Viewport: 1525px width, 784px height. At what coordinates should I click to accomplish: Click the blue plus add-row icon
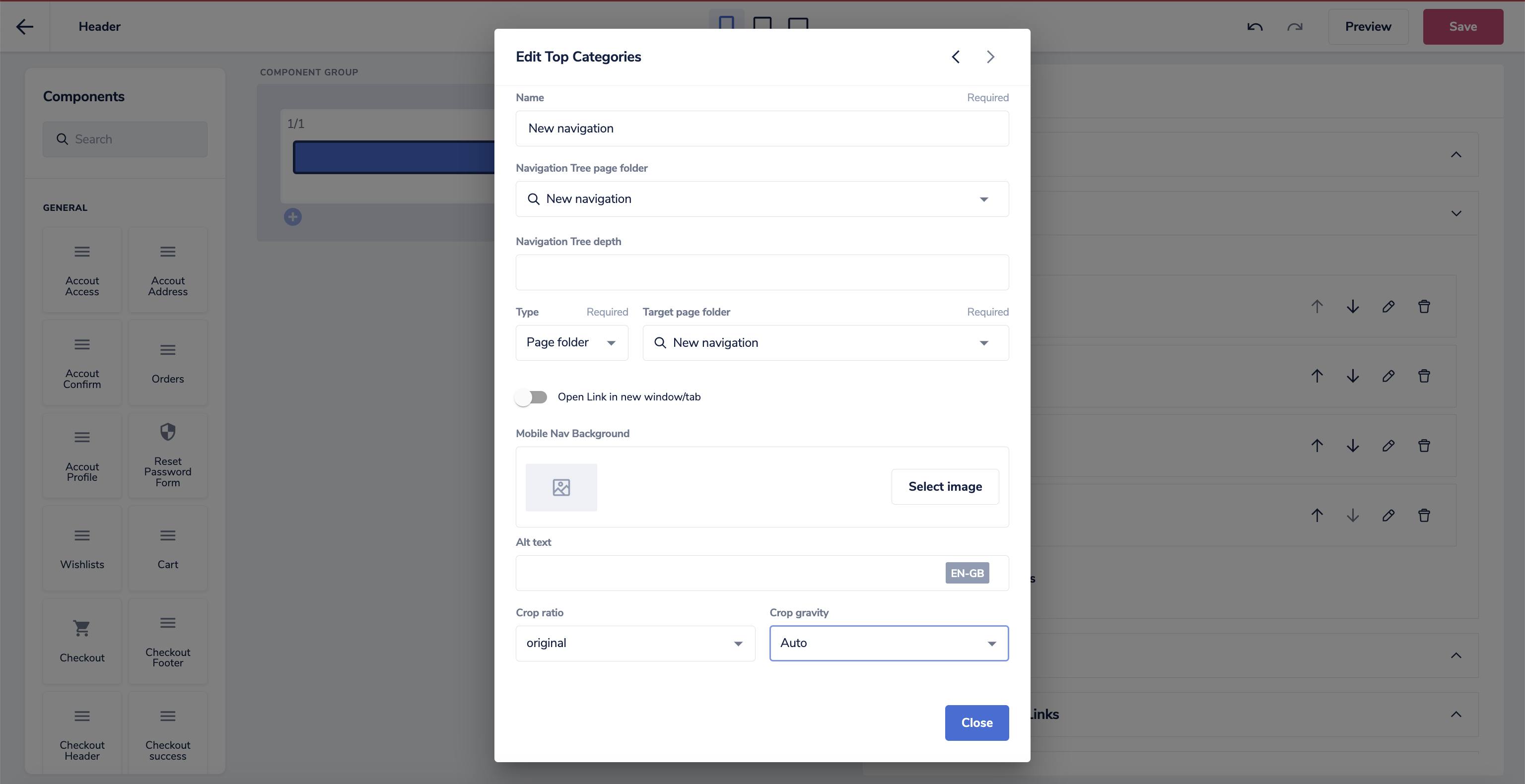click(292, 217)
